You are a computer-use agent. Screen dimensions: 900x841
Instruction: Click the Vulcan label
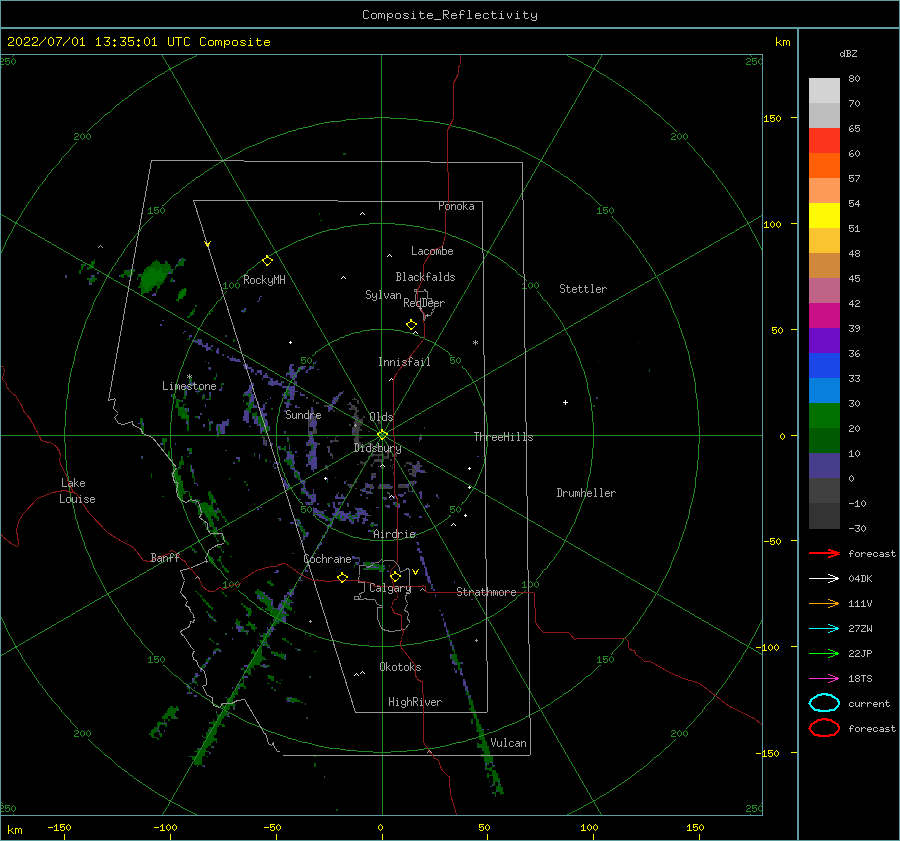[x=508, y=743]
